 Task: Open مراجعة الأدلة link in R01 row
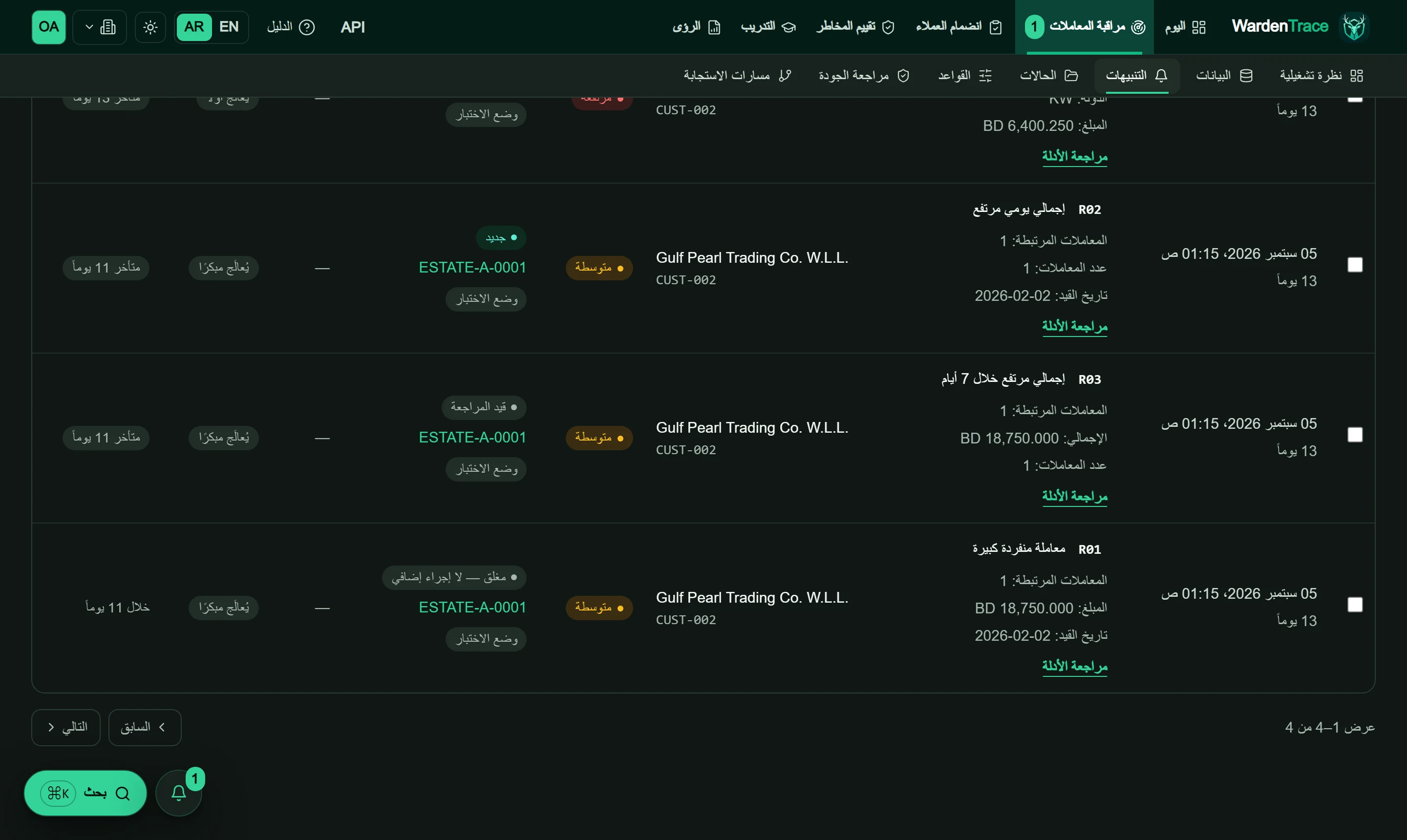click(1075, 666)
